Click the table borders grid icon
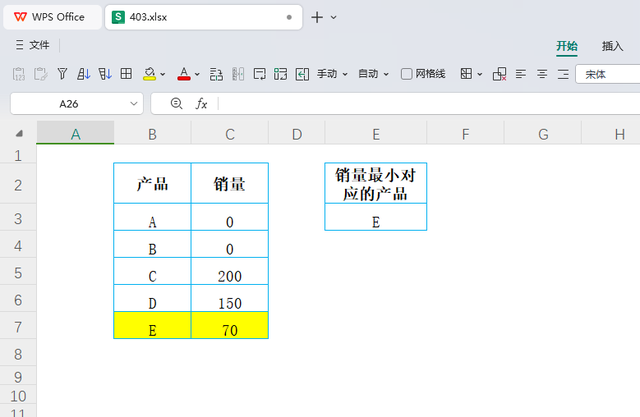Image resolution: width=640 pixels, height=417 pixels. tap(126, 74)
